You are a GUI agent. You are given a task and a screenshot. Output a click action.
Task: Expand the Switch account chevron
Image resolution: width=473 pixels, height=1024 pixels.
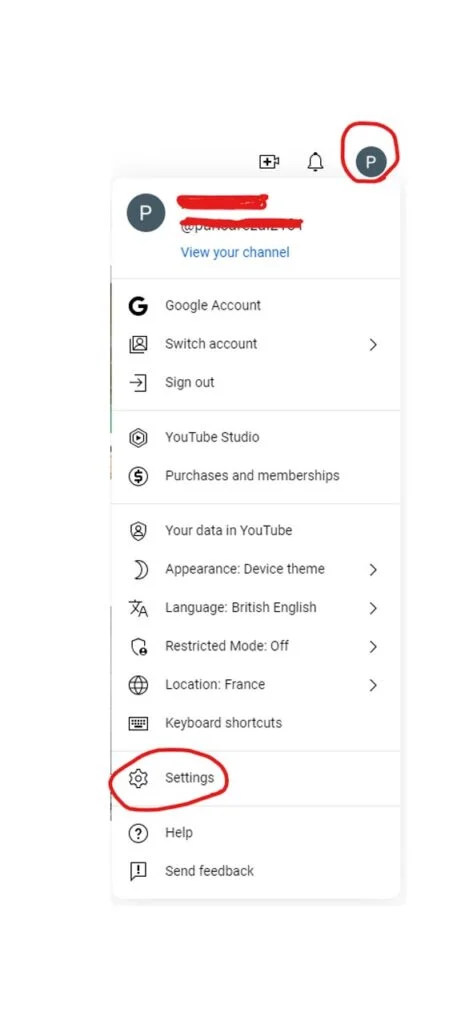[x=373, y=344]
